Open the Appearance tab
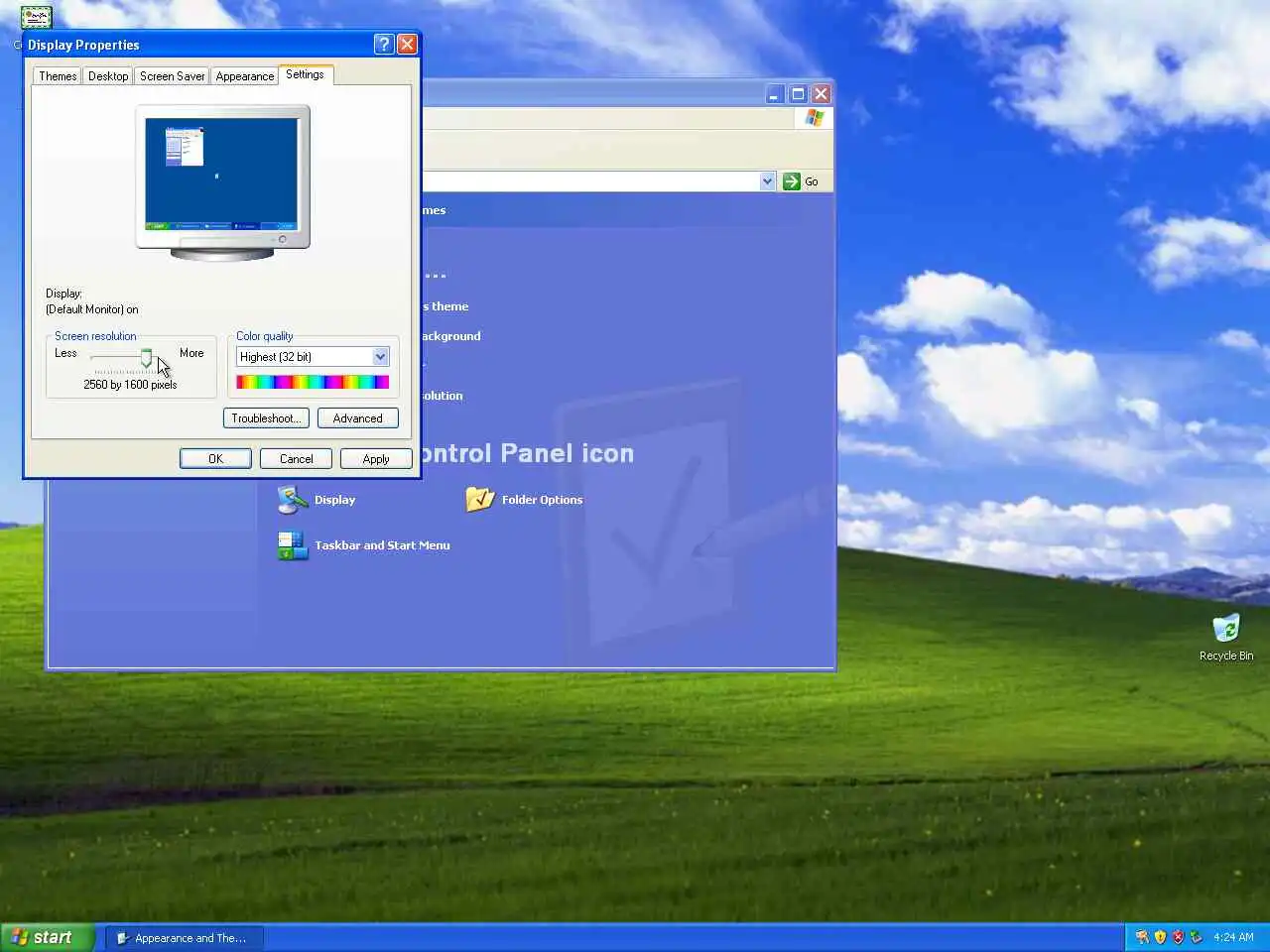The height and width of the screenshot is (952, 1270). (245, 76)
